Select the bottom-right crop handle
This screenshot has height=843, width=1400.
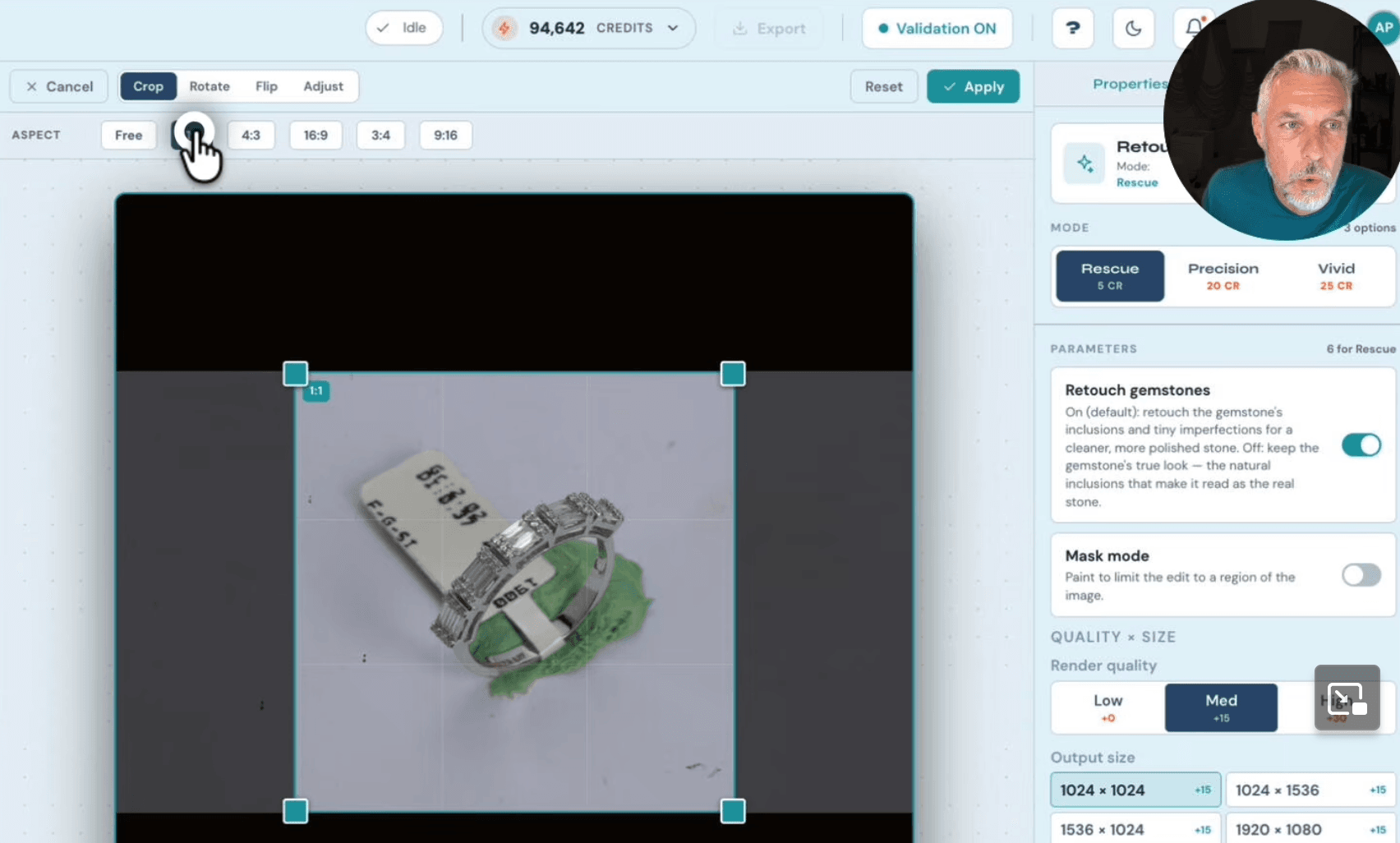[733, 811]
